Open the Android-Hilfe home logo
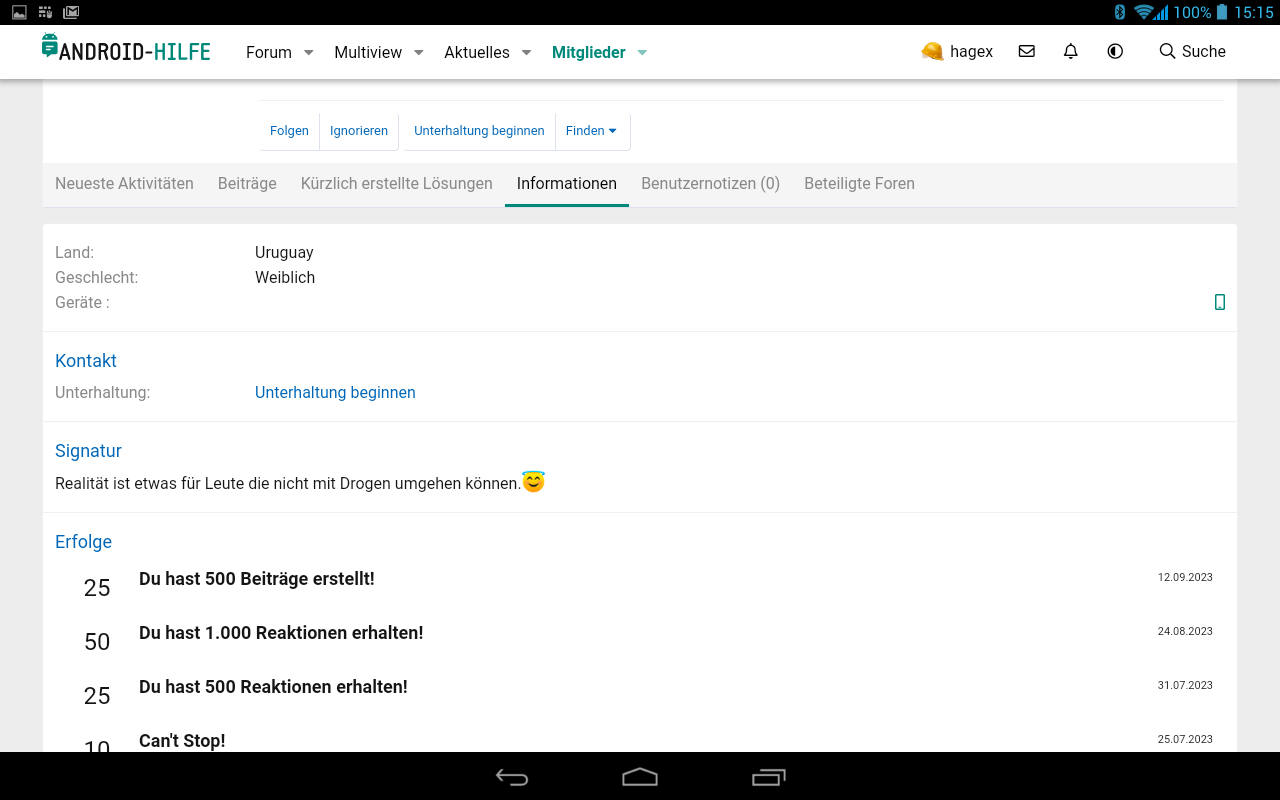Viewport: 1280px width, 800px height. point(126,50)
